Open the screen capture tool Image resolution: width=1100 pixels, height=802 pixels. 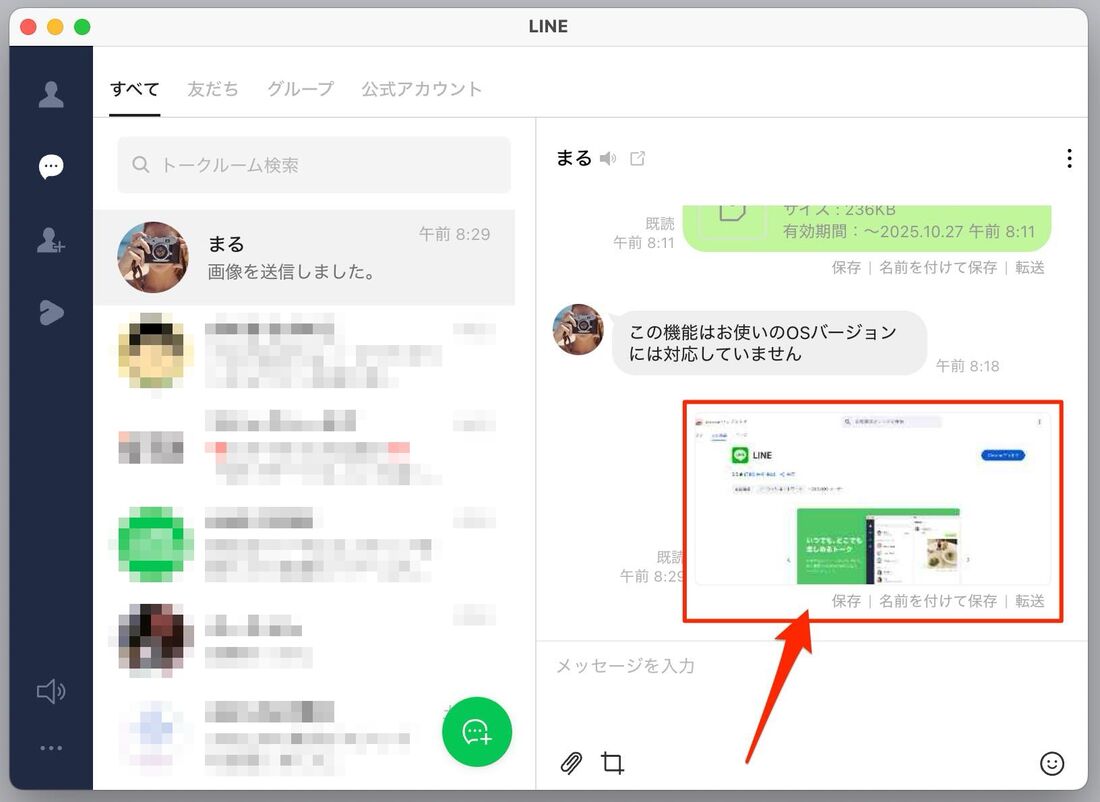pyautogui.click(x=612, y=763)
